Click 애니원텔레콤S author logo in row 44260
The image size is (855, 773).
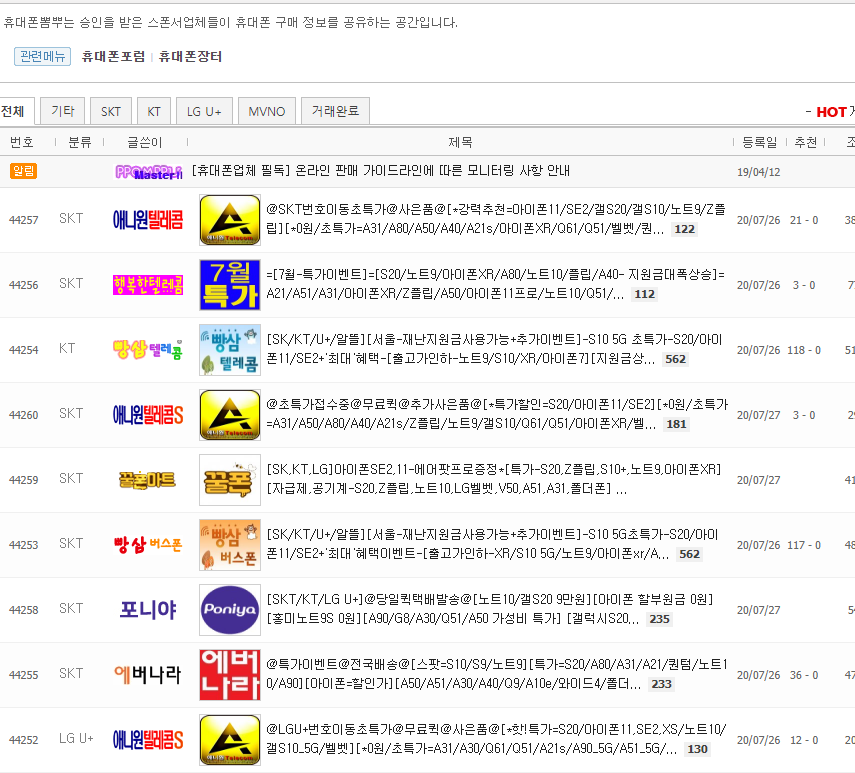148,415
